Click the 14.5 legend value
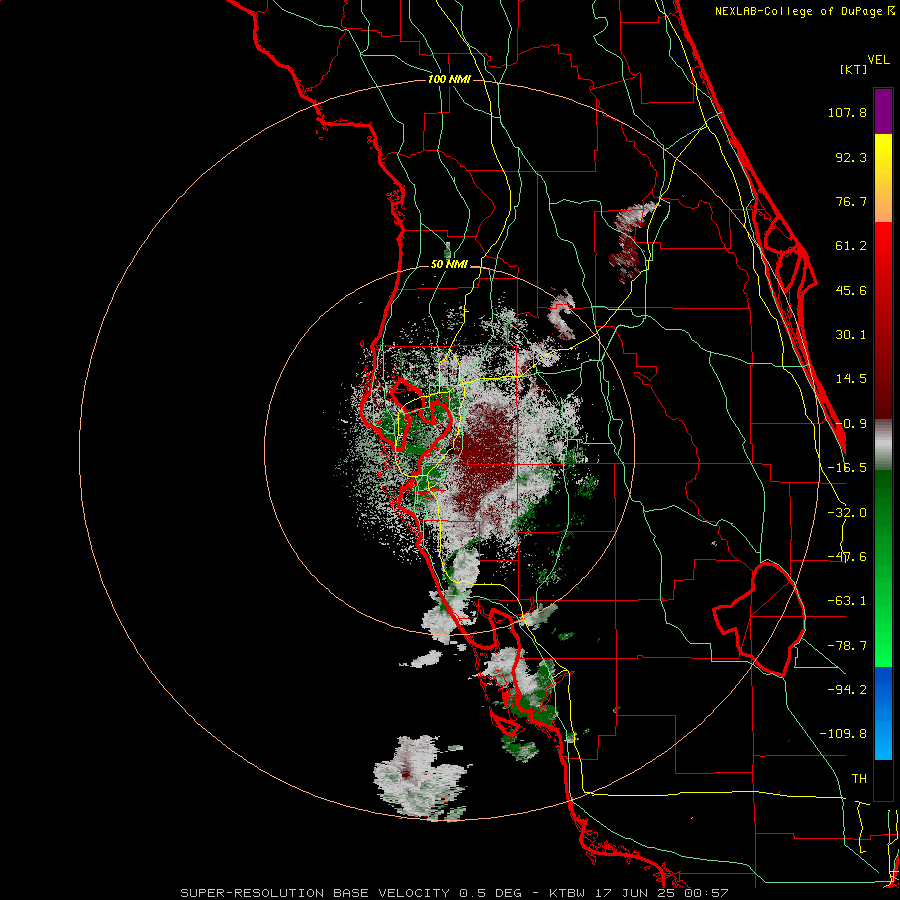 tap(851, 379)
